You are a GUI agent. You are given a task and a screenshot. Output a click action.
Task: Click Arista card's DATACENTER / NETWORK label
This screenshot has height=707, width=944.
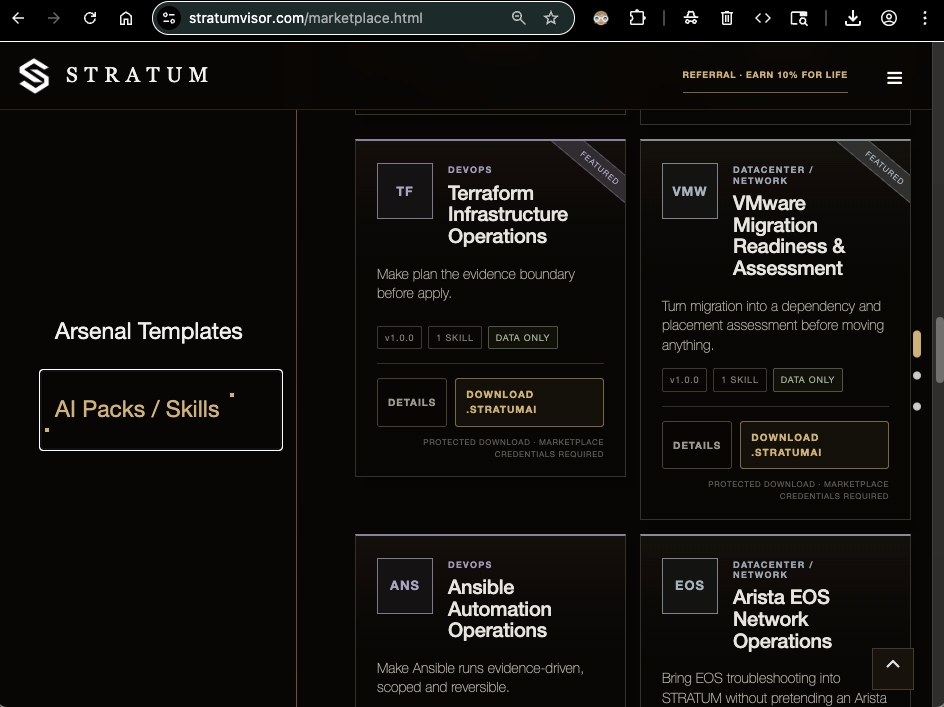[x=772, y=570]
